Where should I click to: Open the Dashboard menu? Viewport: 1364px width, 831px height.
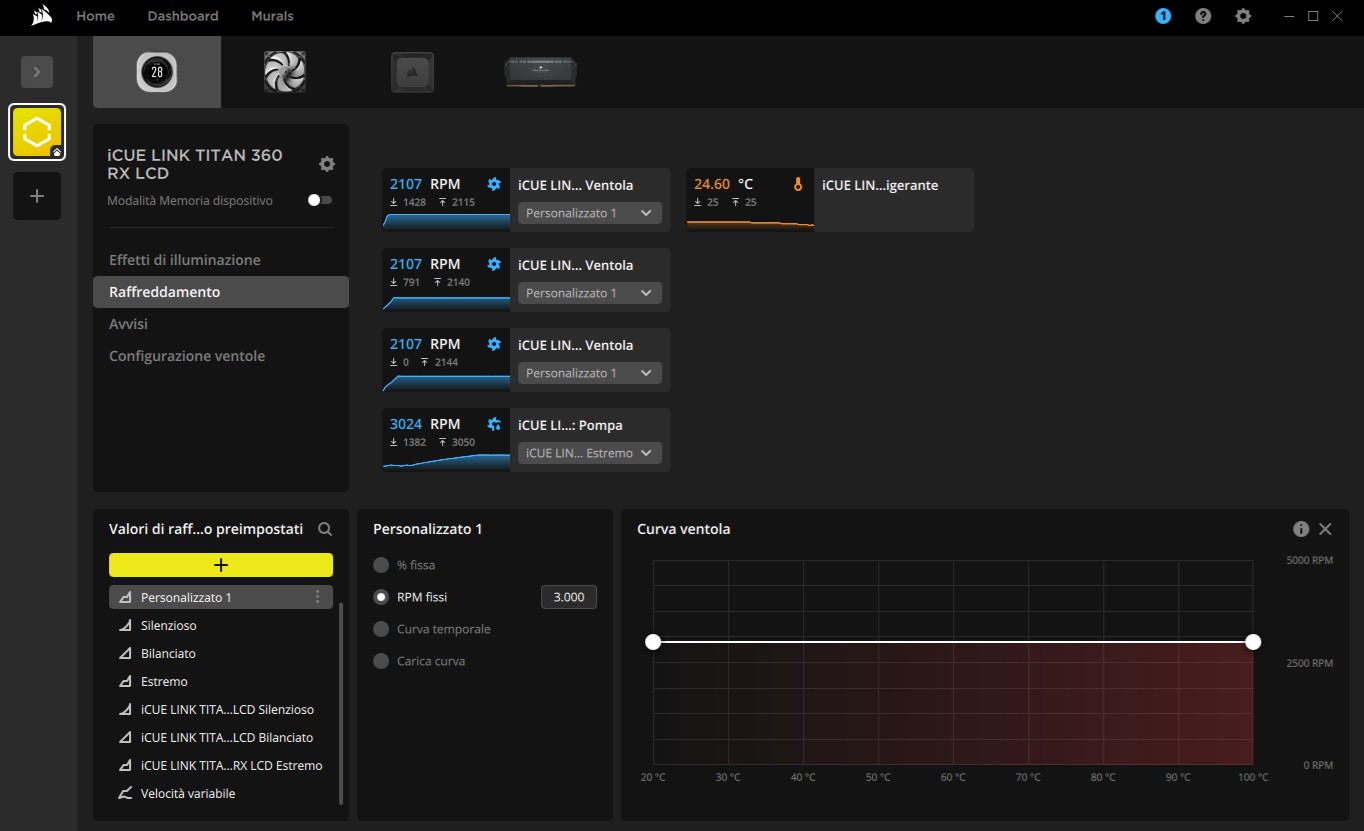183,16
